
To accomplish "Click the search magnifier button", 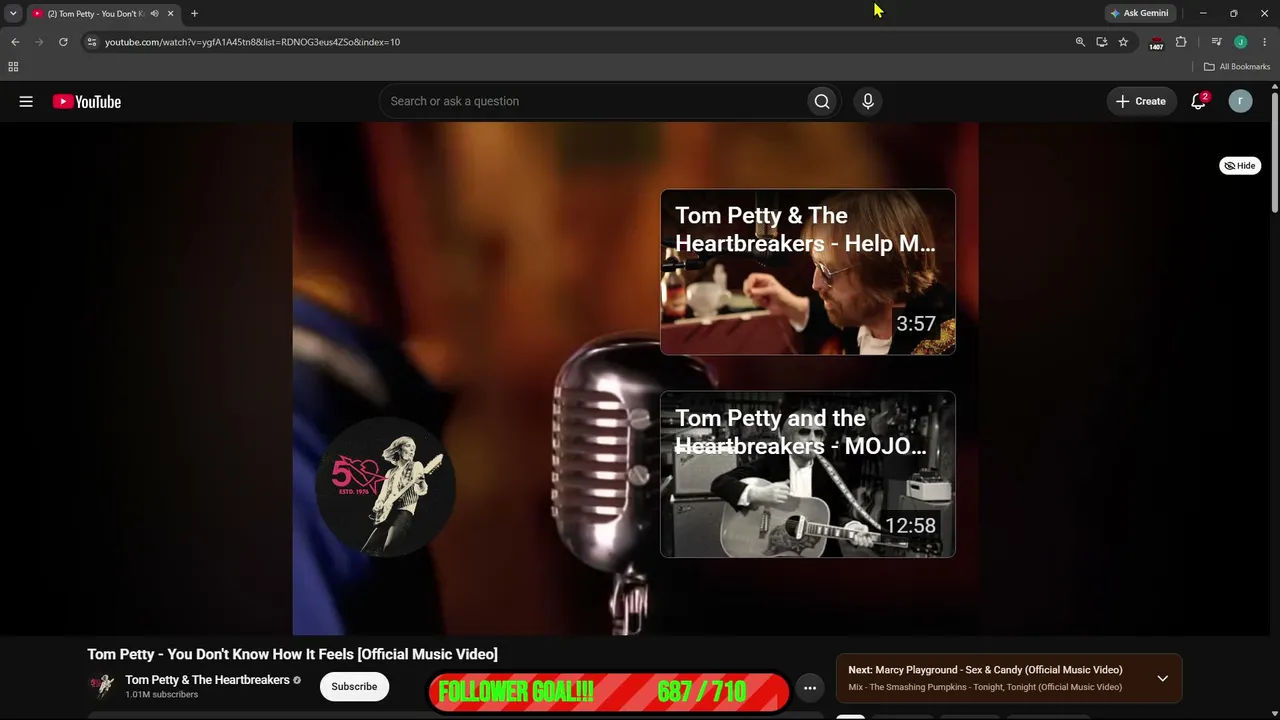I will point(822,101).
